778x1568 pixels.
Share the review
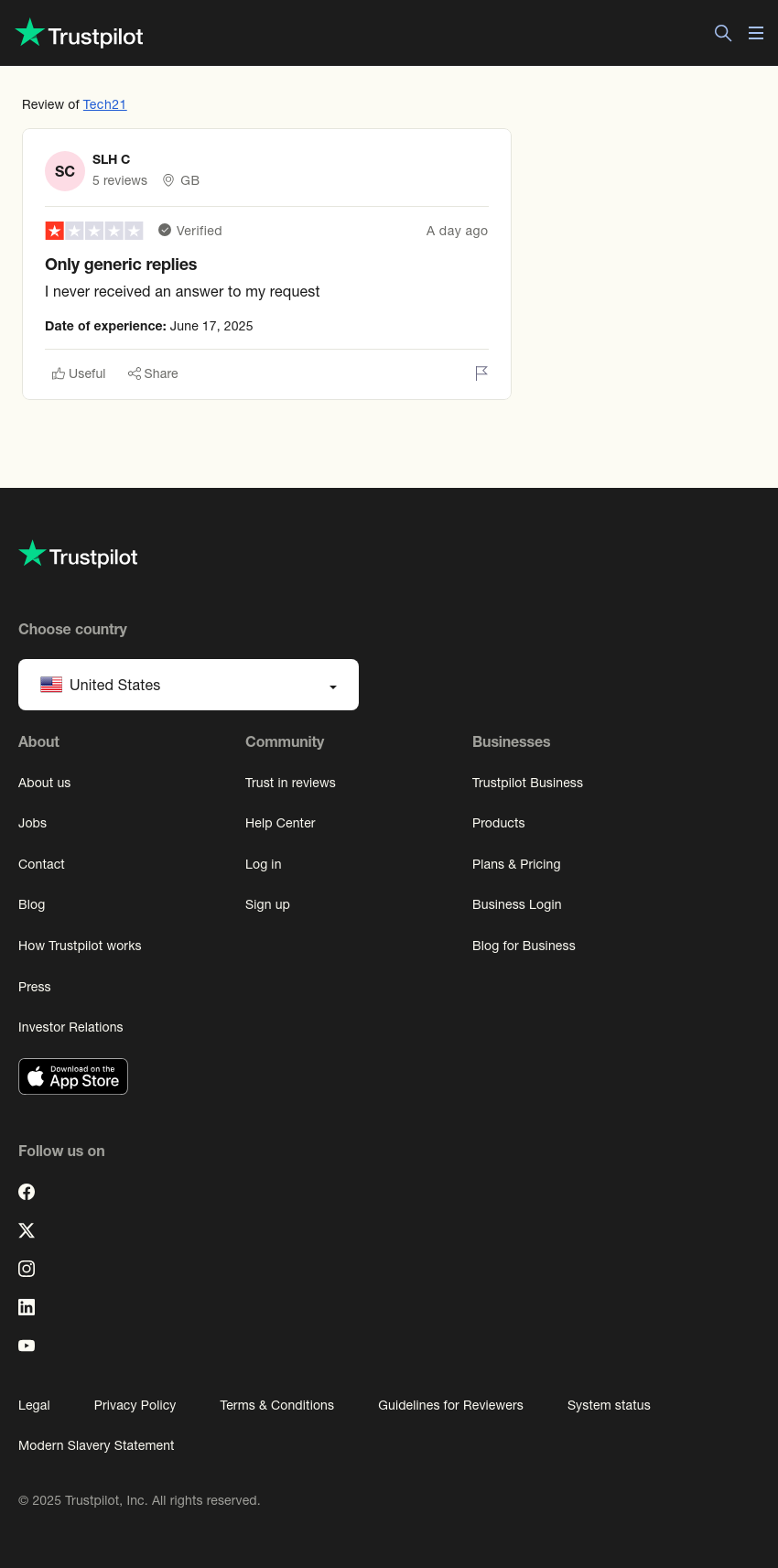pyautogui.click(x=153, y=373)
